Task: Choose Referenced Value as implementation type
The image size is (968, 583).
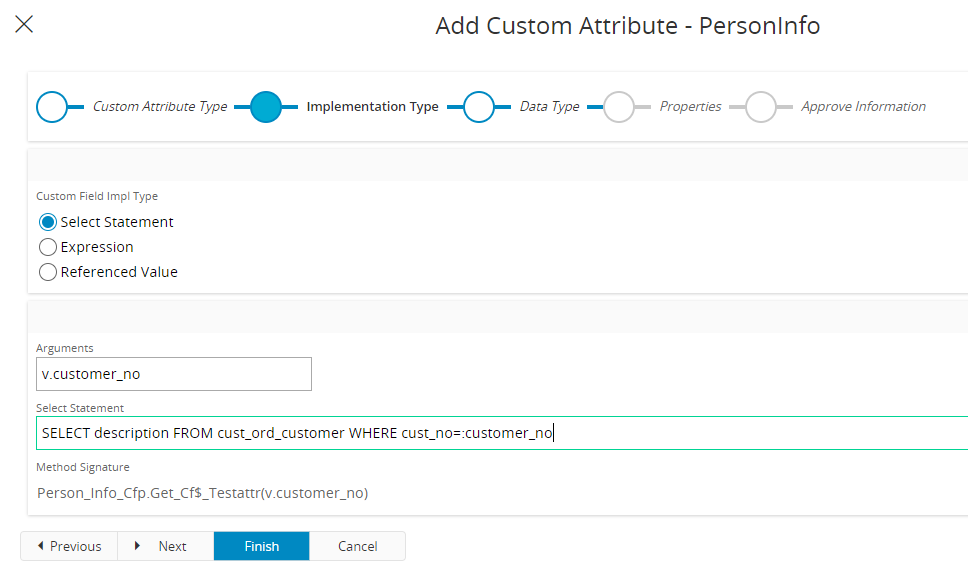Action: pos(47,272)
